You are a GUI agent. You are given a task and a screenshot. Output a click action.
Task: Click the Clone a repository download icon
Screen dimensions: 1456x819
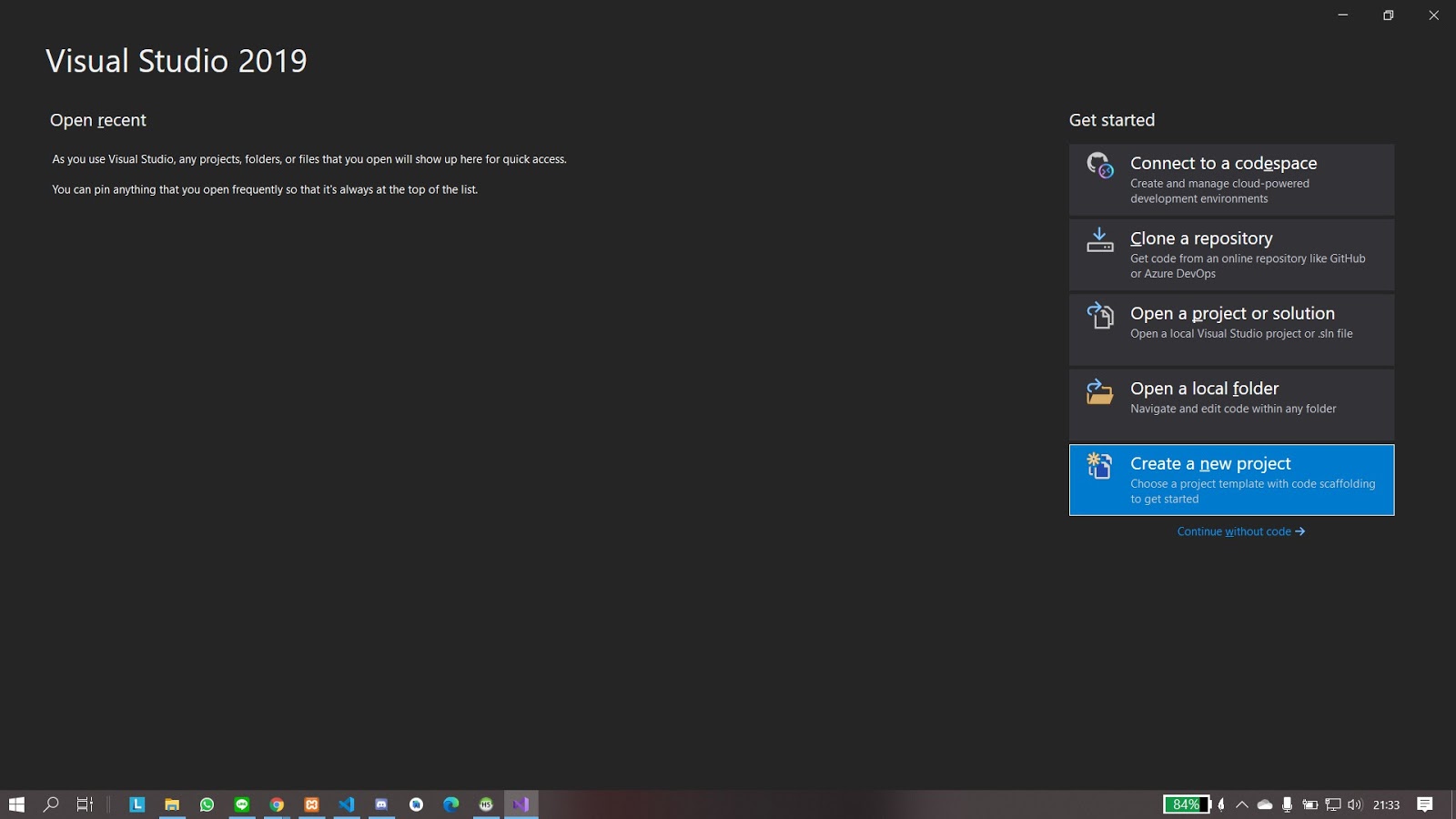click(1099, 240)
